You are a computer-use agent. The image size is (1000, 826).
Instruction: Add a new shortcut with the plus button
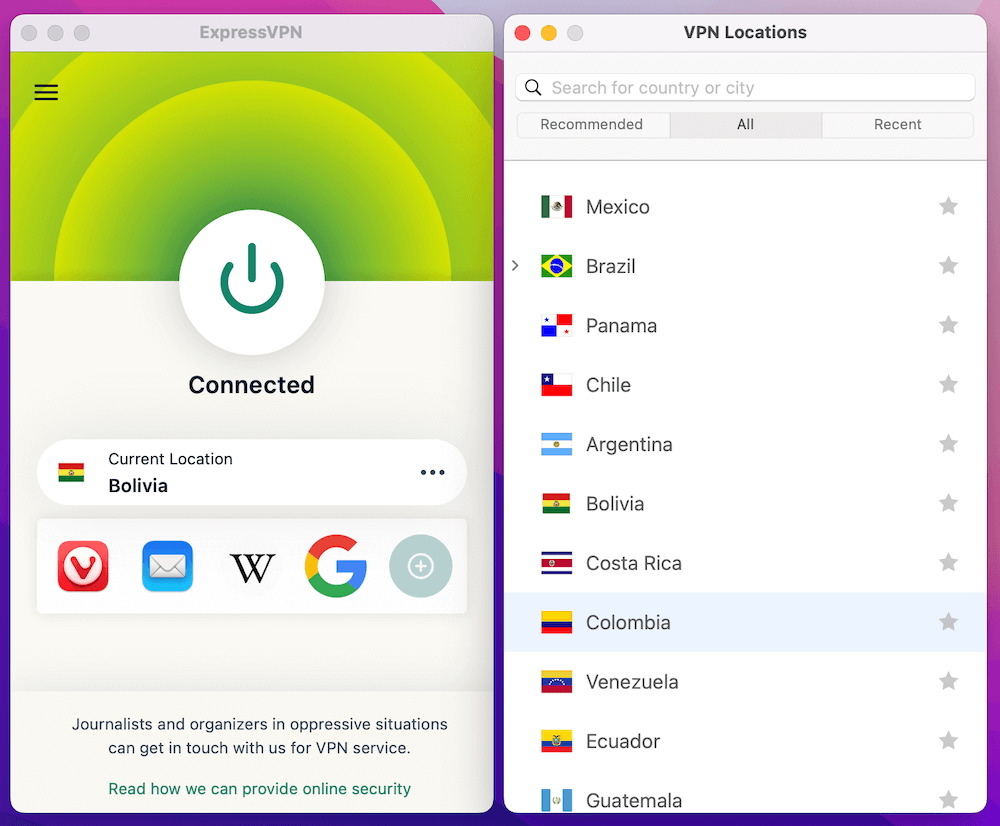(x=421, y=566)
